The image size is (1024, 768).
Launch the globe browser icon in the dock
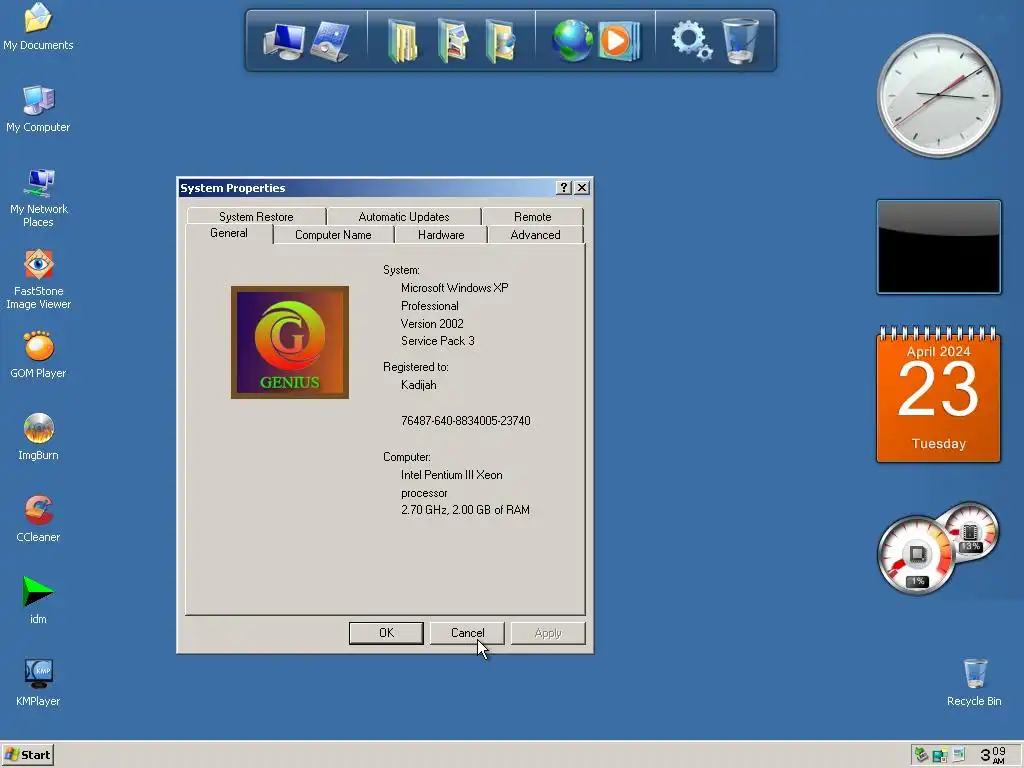point(572,40)
